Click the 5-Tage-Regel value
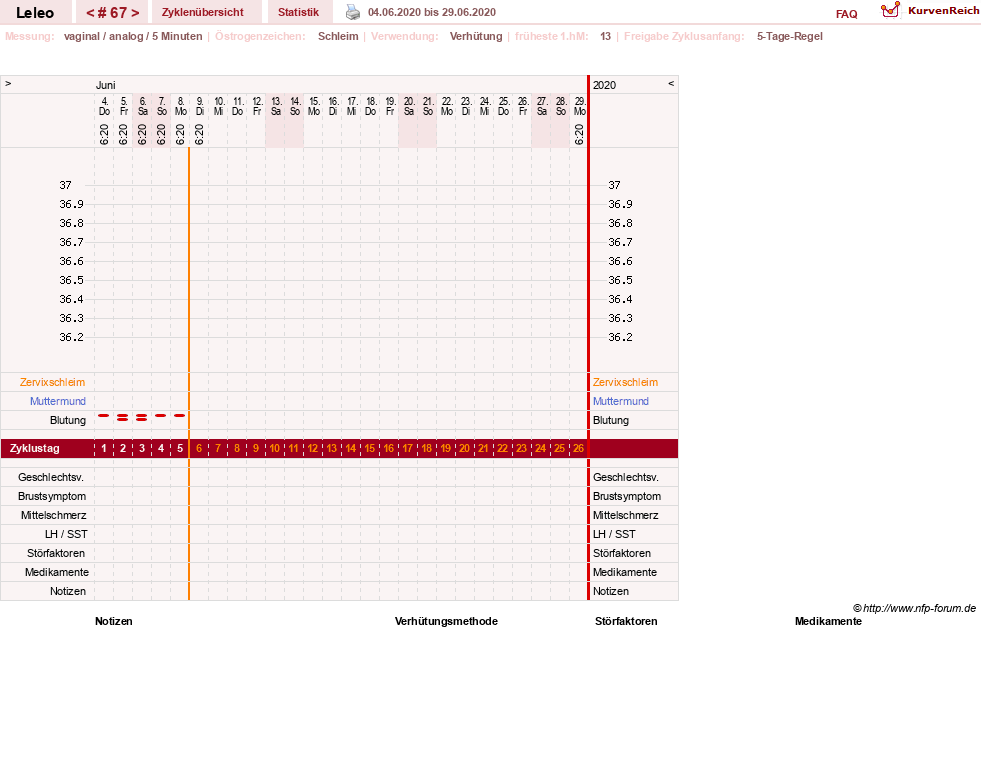Viewport: 981px width, 780px height. pos(790,36)
